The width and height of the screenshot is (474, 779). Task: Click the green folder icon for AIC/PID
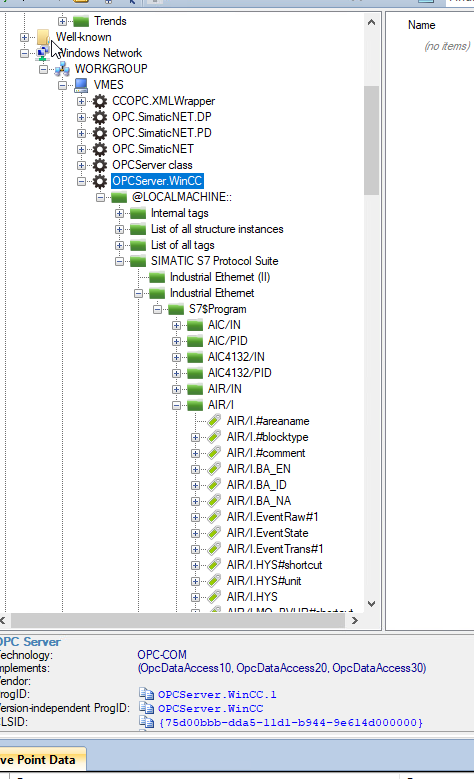click(195, 341)
